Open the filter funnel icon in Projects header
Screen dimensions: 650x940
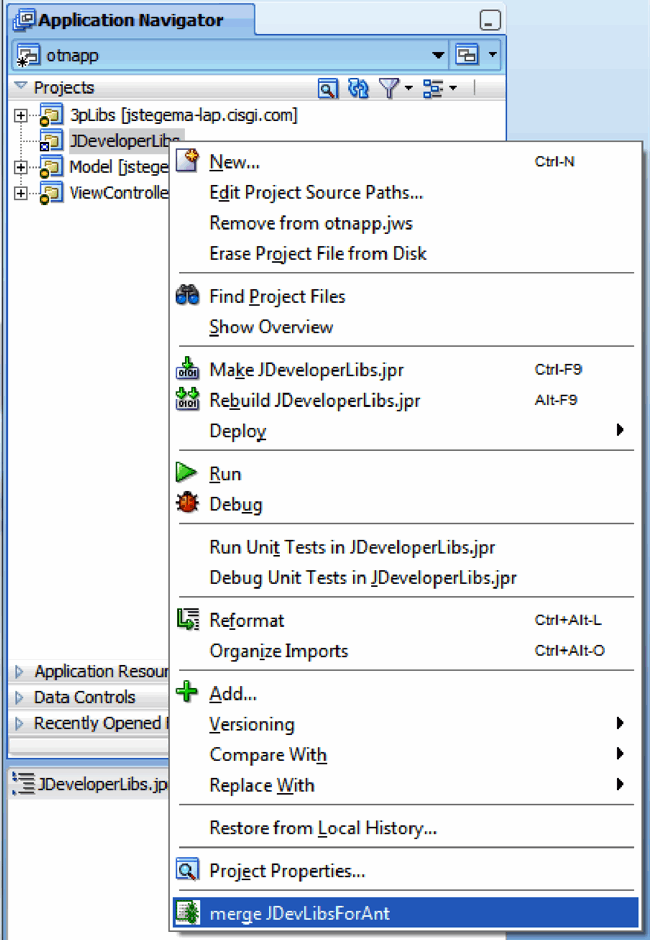[x=389, y=89]
